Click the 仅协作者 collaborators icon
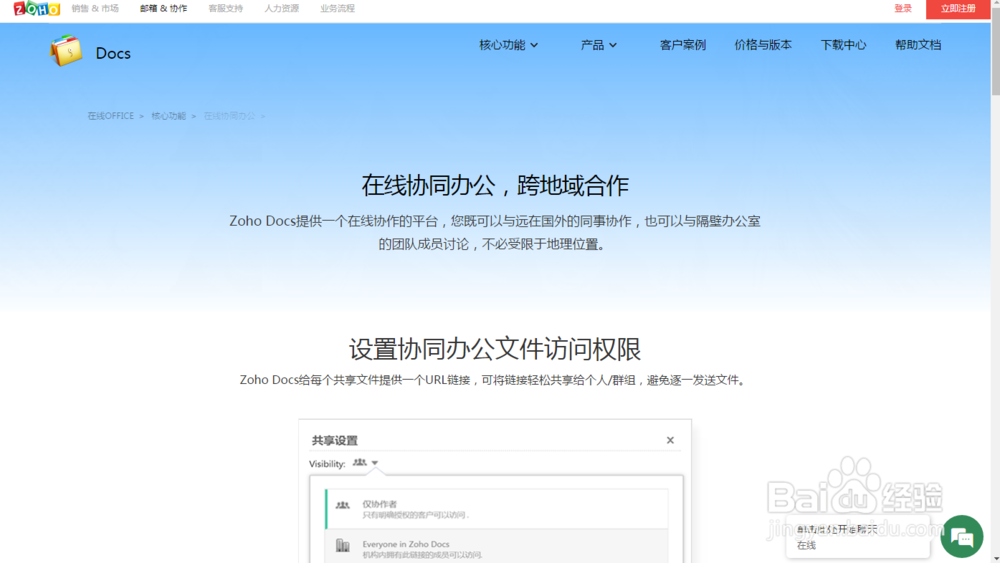The image size is (1000, 563). (343, 505)
